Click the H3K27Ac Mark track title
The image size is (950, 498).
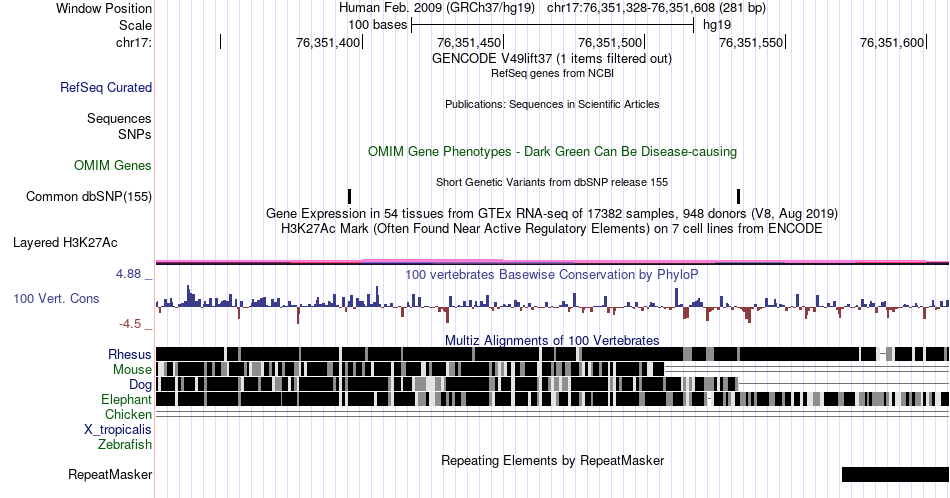(552, 228)
